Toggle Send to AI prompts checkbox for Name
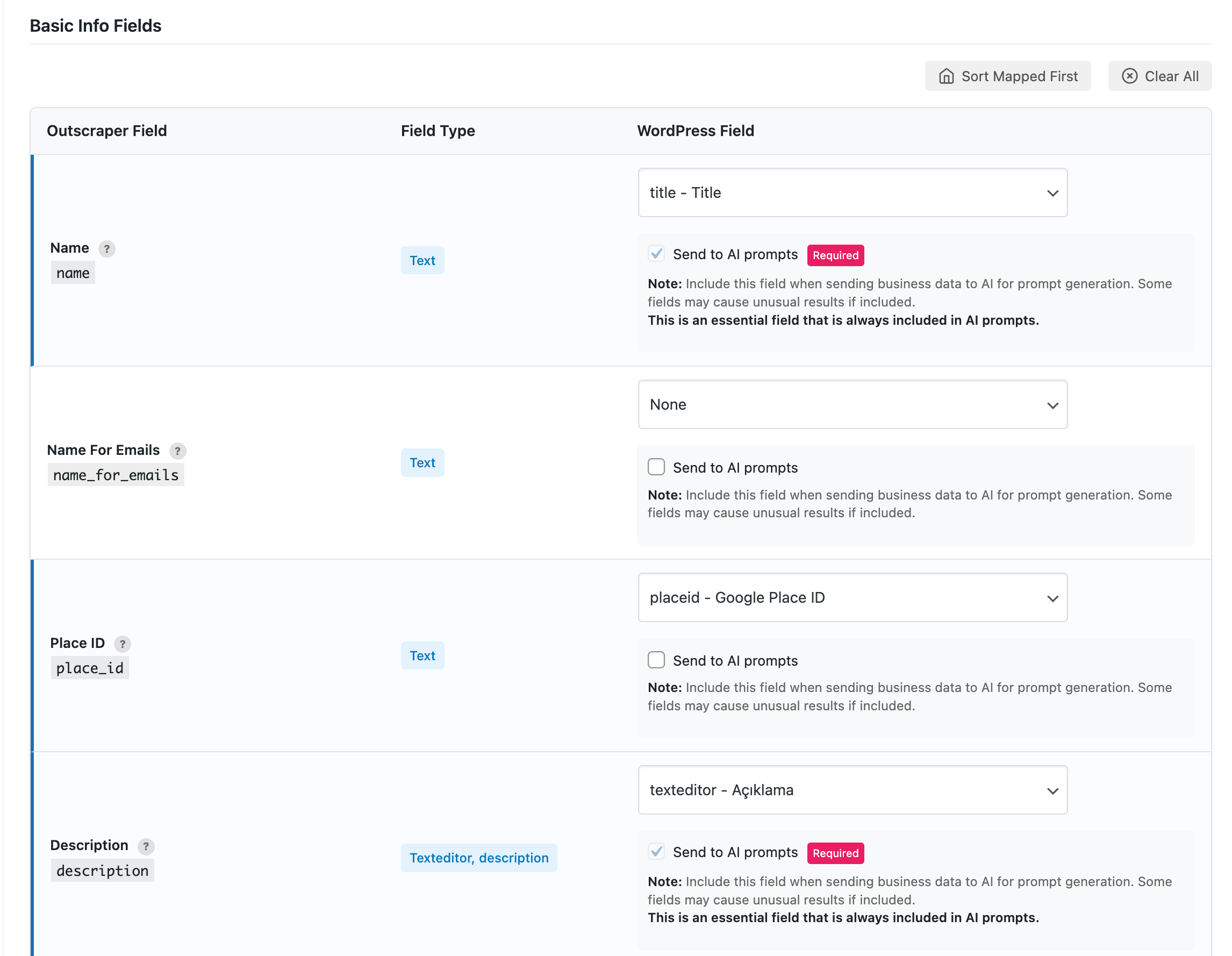 (x=656, y=254)
